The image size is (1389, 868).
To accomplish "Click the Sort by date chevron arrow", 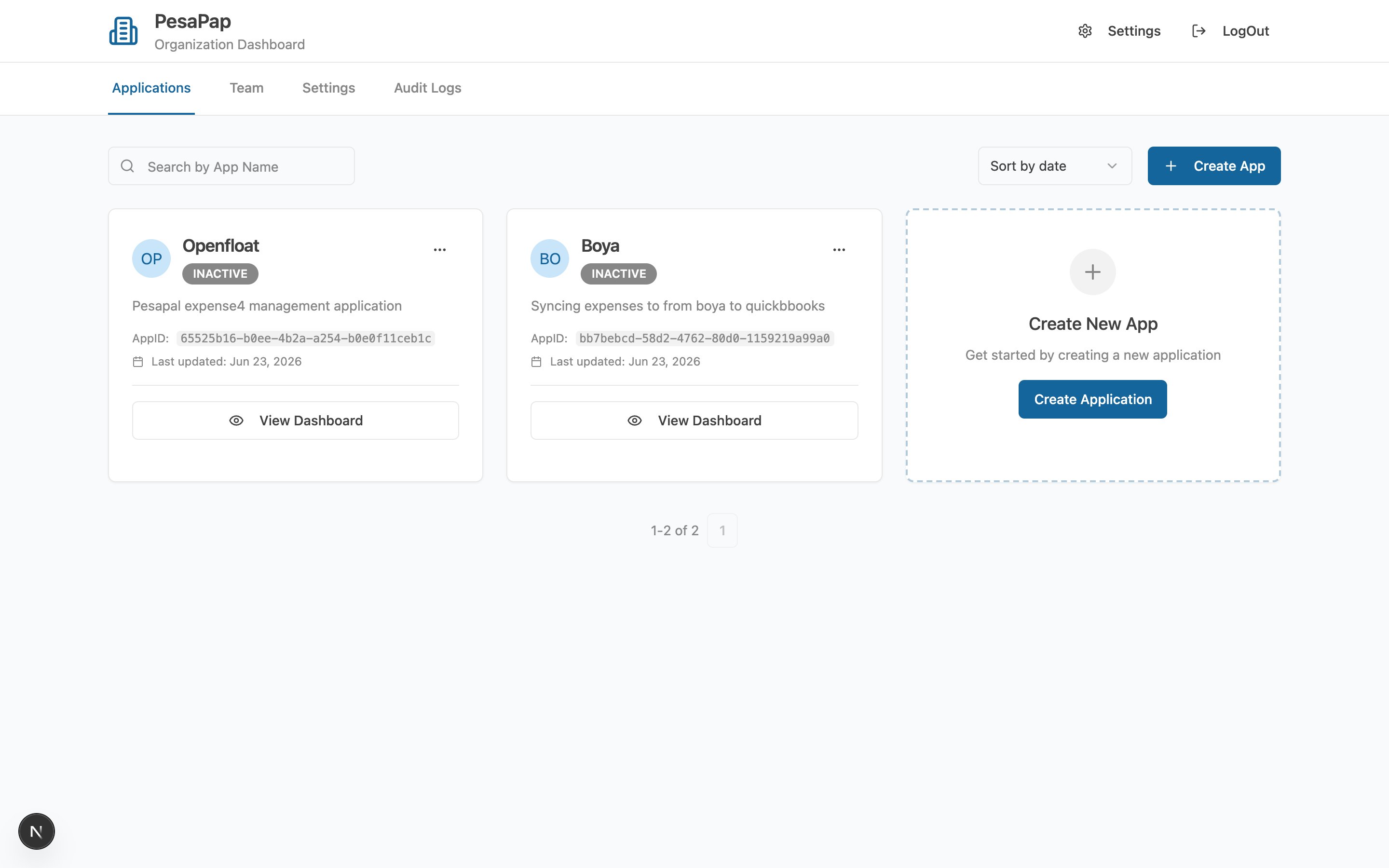I will (x=1112, y=166).
